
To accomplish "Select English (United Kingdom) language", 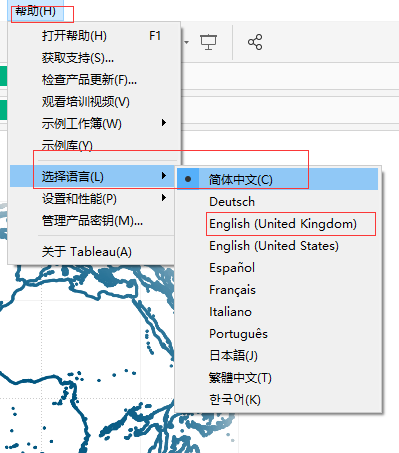I will [278, 224].
